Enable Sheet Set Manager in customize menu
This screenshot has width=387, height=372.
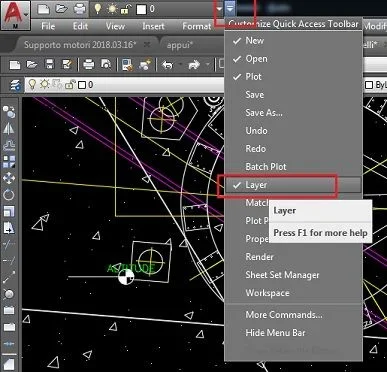point(293,275)
